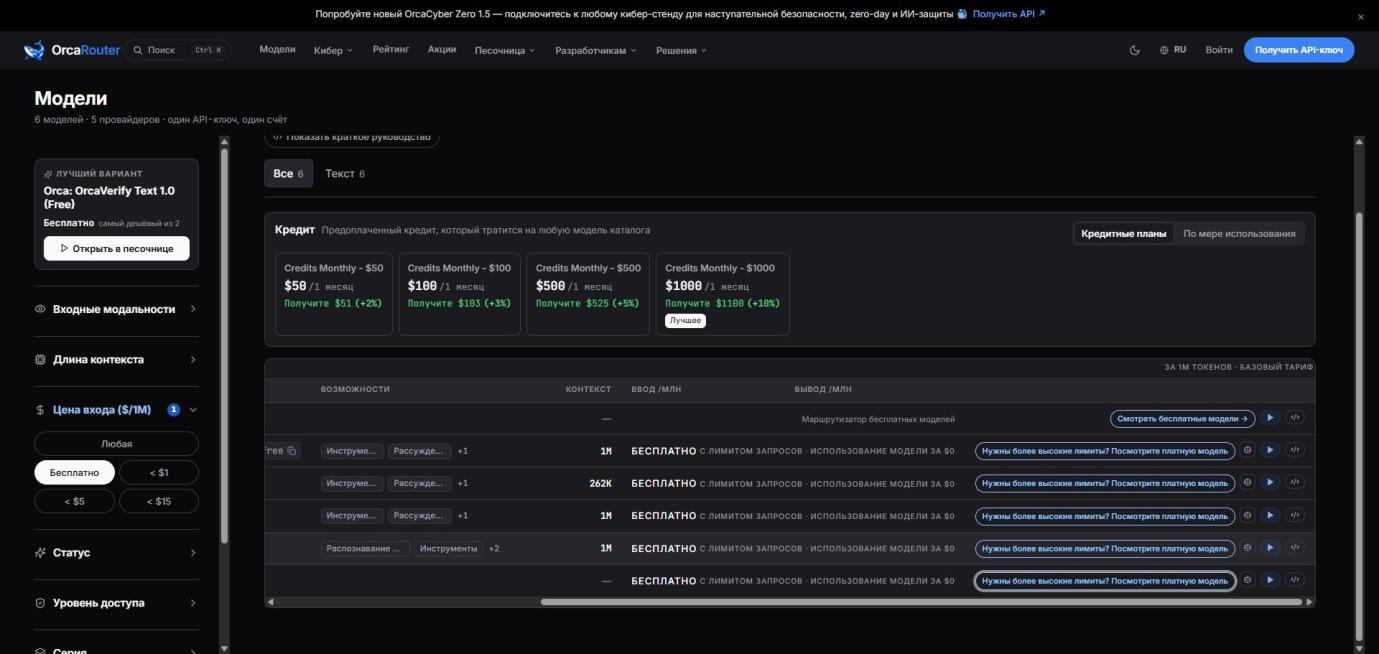1379x654 pixels.
Task: Expand the Входные модальности filter
Action: click(116, 309)
